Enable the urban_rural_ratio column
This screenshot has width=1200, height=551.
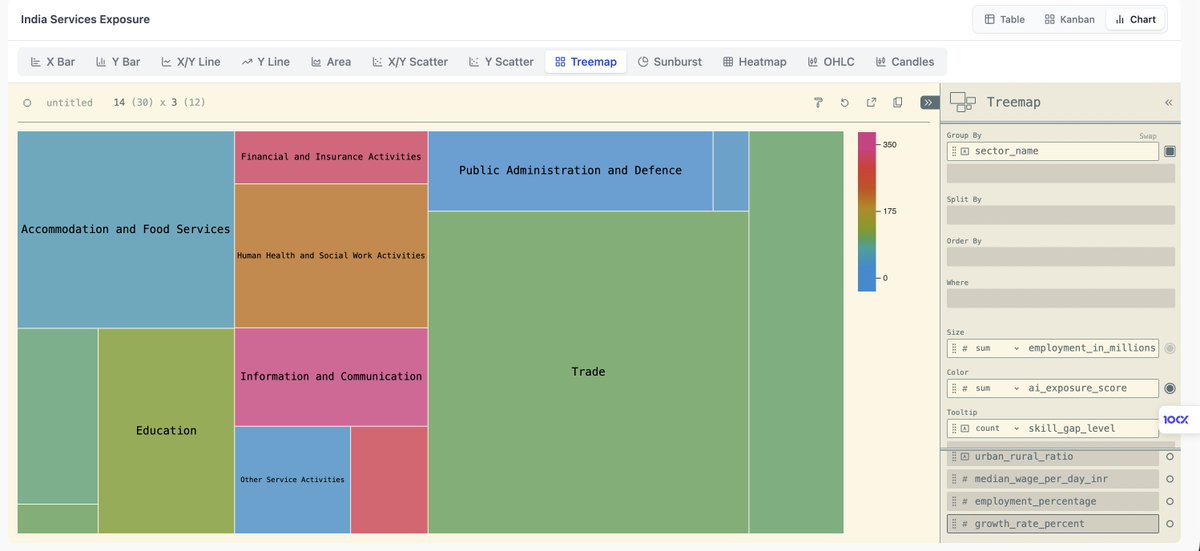pyautogui.click(x=1170, y=456)
